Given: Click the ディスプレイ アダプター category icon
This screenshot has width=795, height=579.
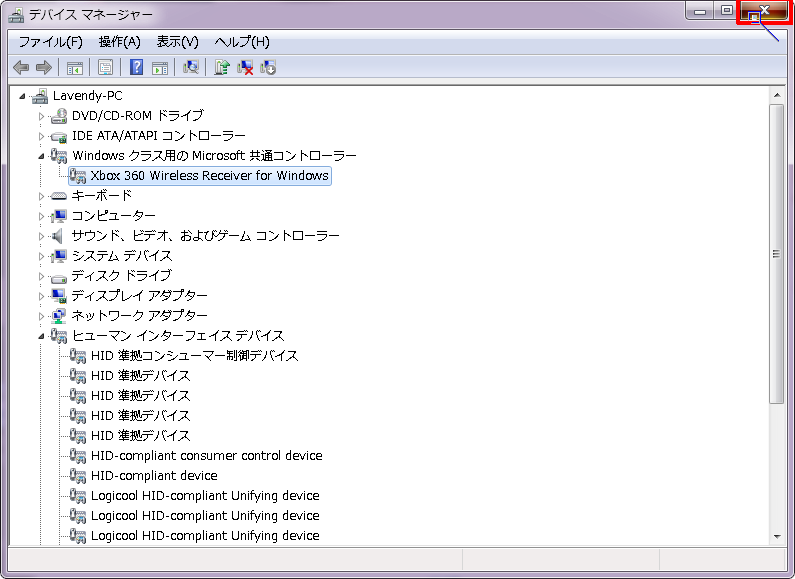Looking at the screenshot, I should 59,296.
